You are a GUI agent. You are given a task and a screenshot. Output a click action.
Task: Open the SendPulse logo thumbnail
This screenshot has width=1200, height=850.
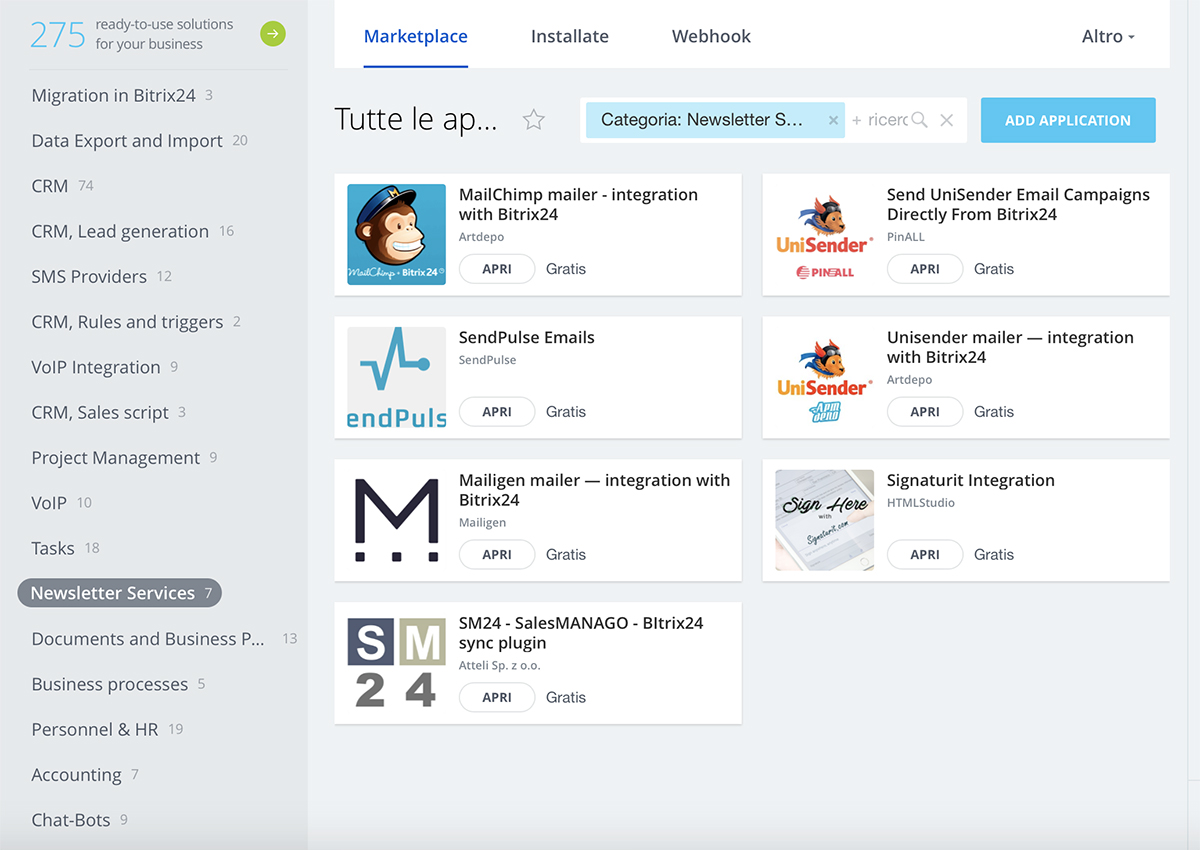pos(396,377)
